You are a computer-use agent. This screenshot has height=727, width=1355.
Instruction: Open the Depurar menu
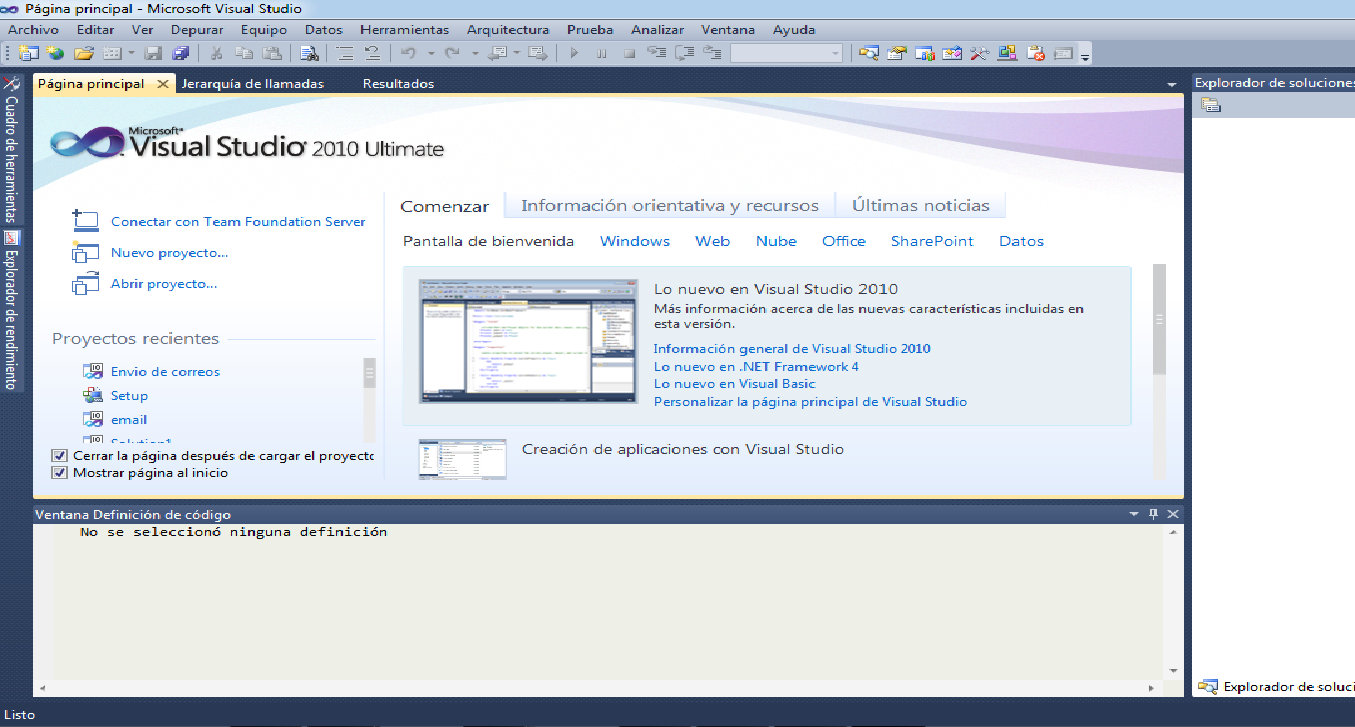(196, 29)
